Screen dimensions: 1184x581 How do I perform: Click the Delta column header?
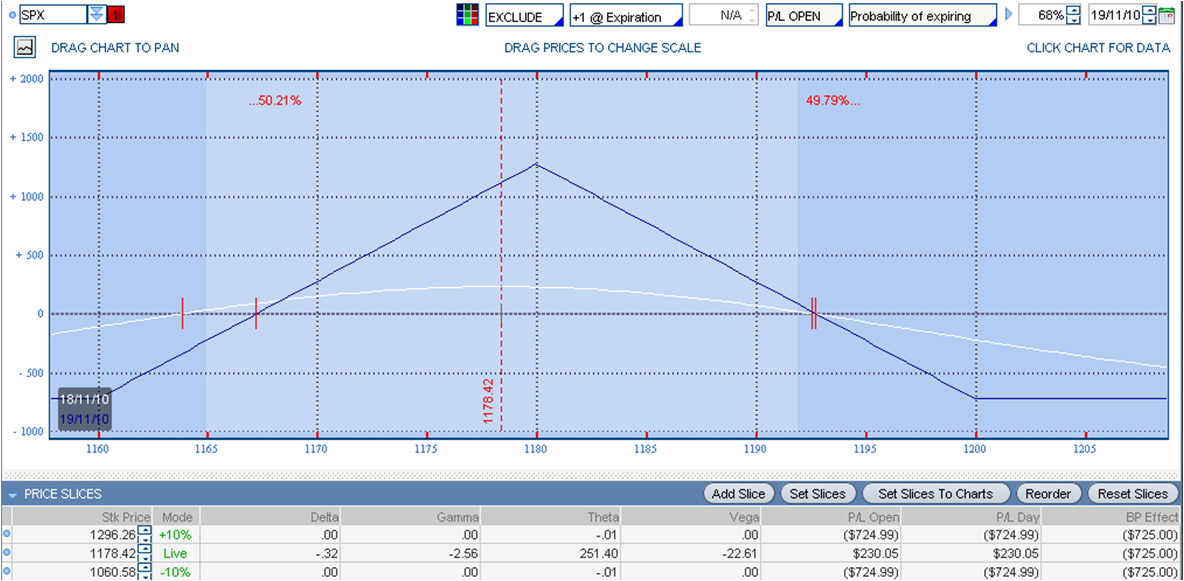tap(270, 517)
